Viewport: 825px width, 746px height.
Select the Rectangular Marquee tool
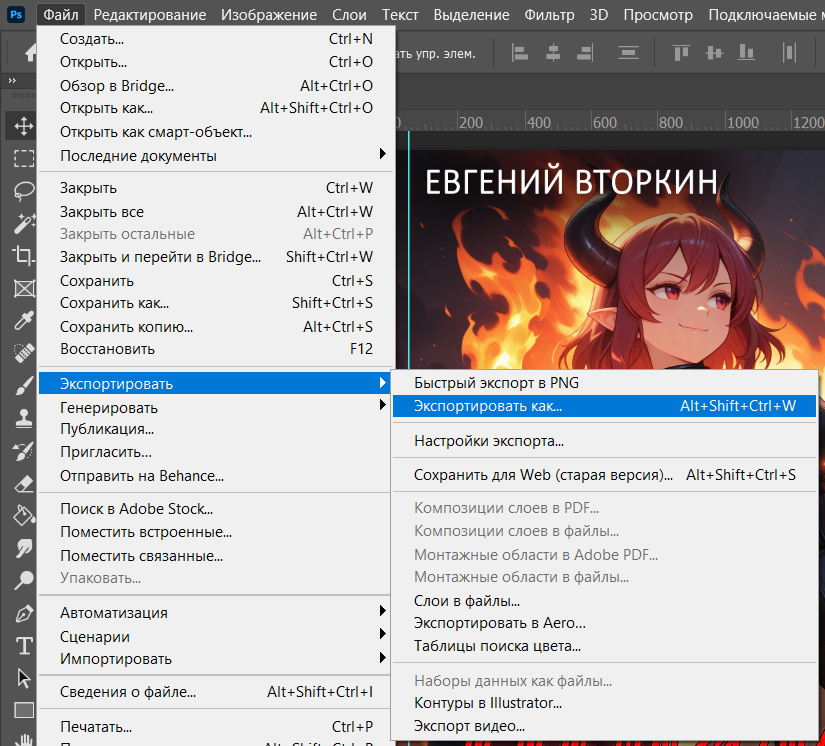click(x=23, y=158)
